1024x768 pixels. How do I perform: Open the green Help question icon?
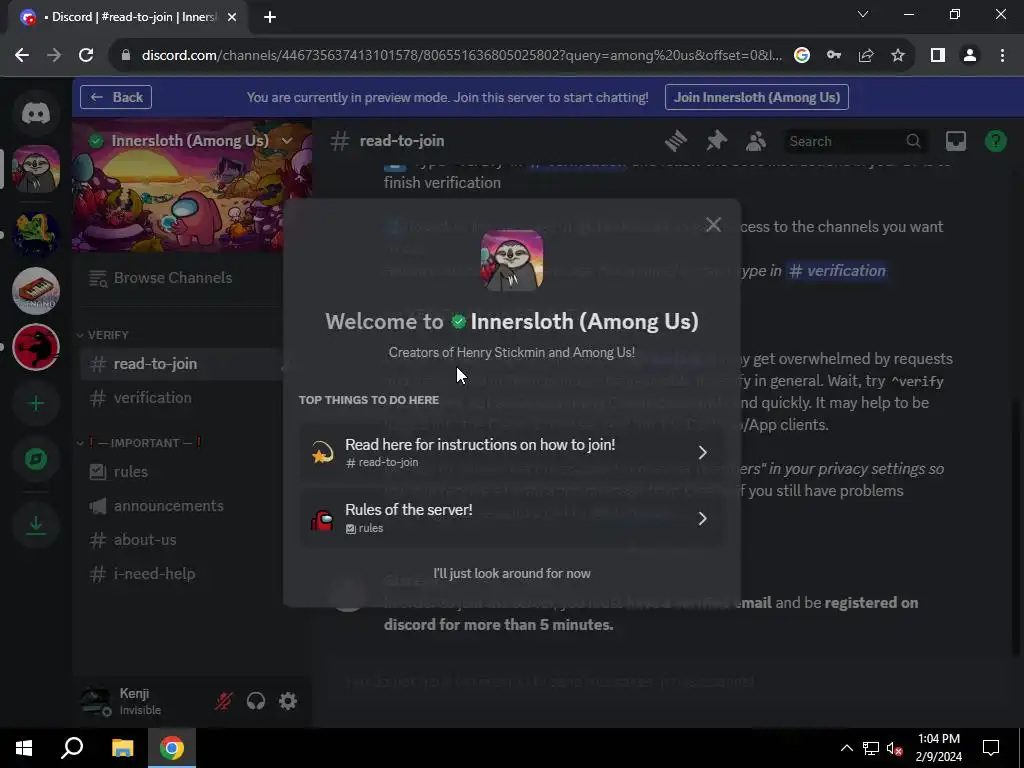tap(995, 141)
